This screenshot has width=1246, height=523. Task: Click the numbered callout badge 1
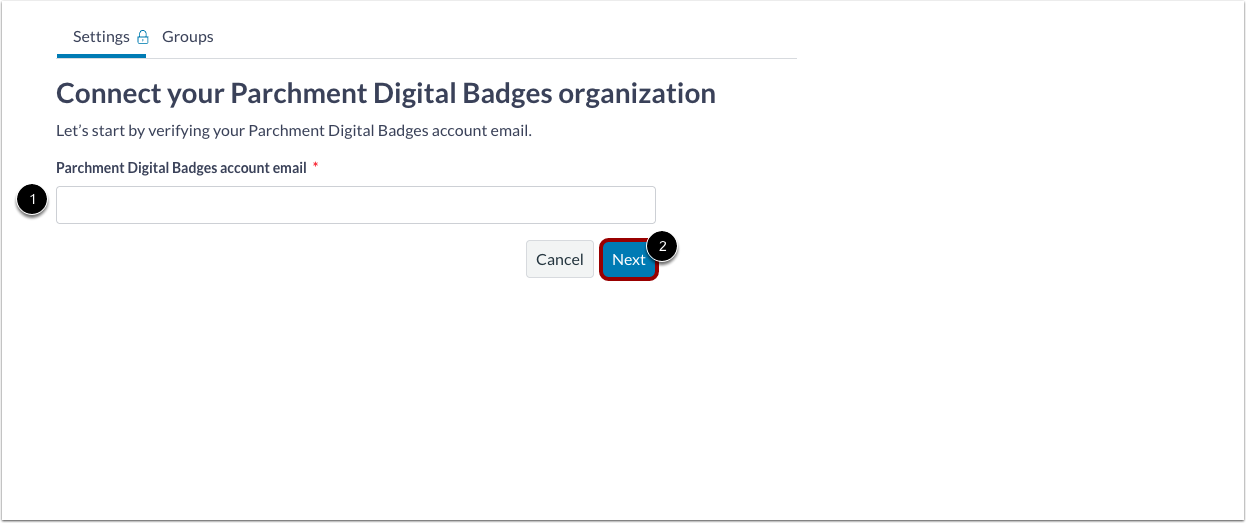pos(33,201)
